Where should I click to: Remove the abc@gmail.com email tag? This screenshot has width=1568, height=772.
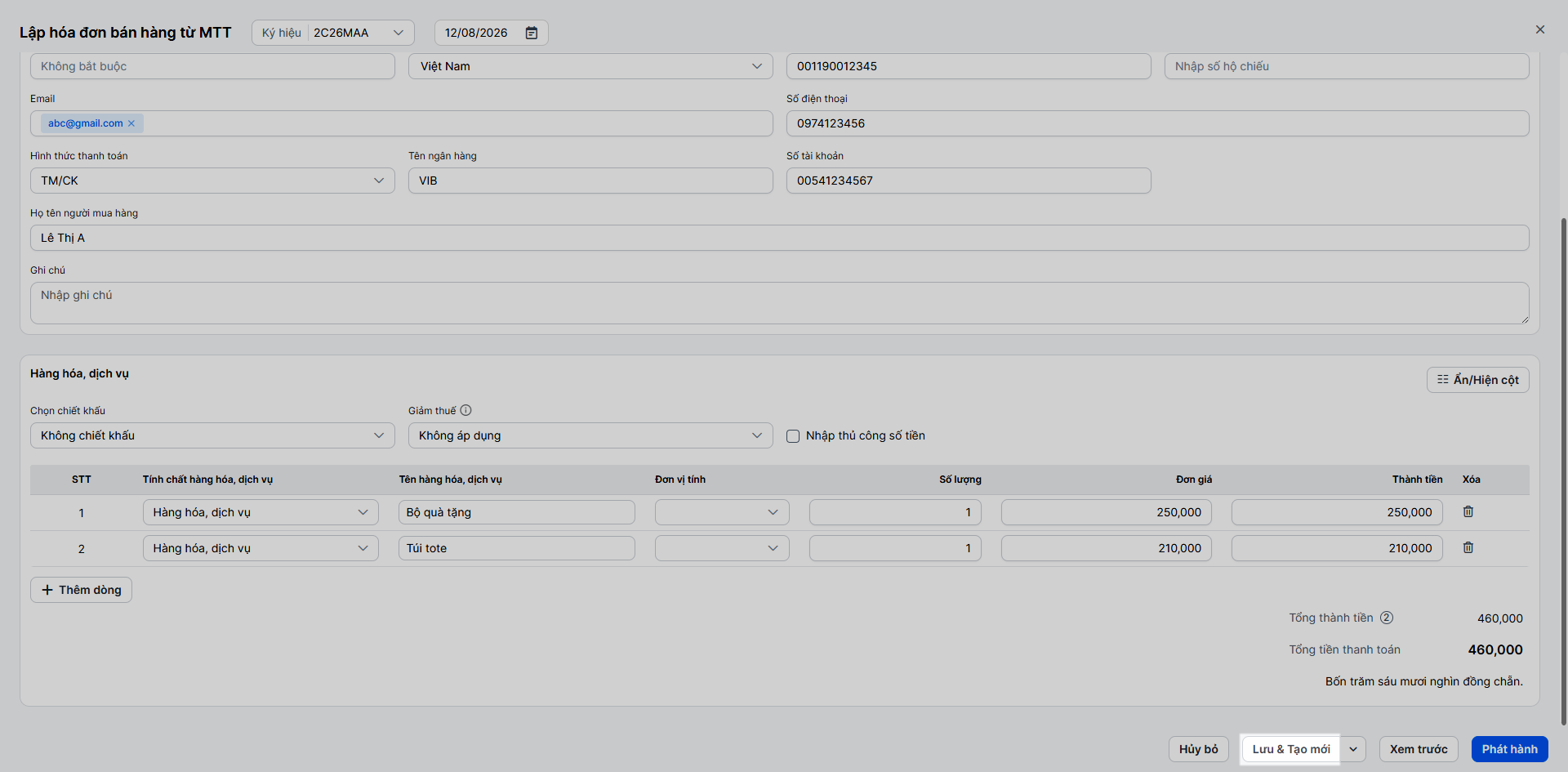tap(131, 123)
